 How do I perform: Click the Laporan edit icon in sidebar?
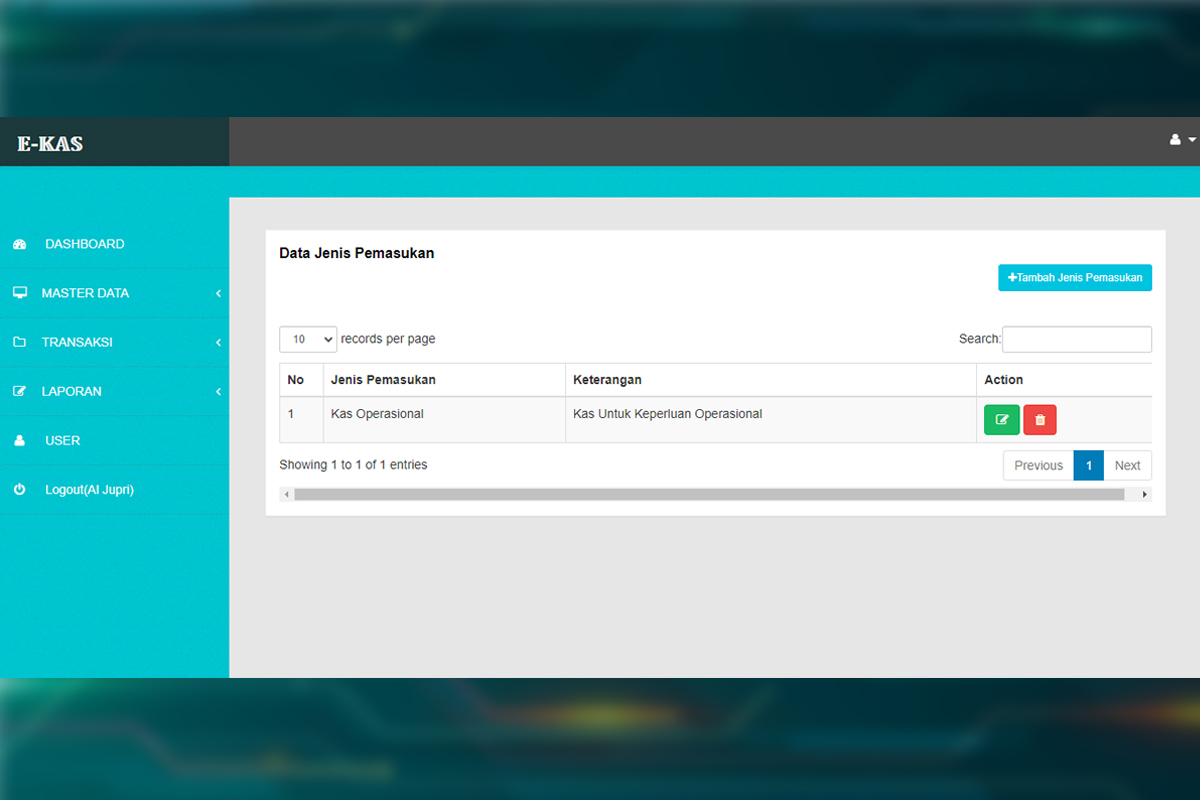pos(20,391)
